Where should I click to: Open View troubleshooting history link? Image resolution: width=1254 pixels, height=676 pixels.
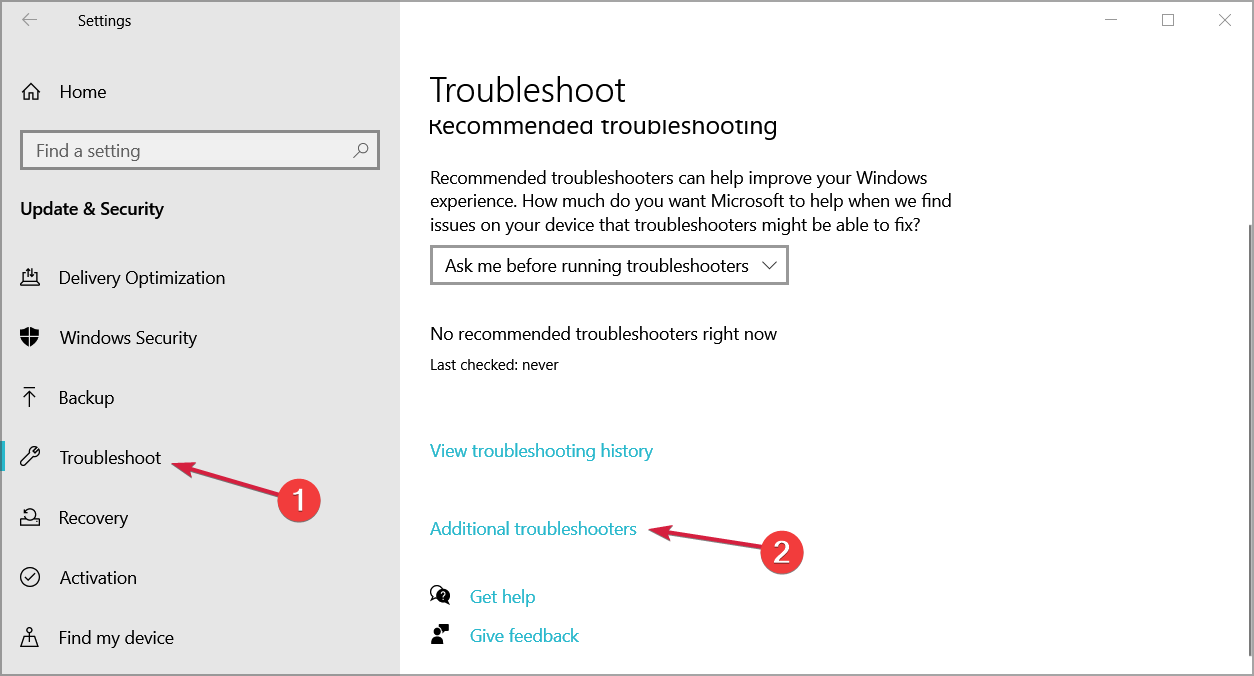coord(541,451)
